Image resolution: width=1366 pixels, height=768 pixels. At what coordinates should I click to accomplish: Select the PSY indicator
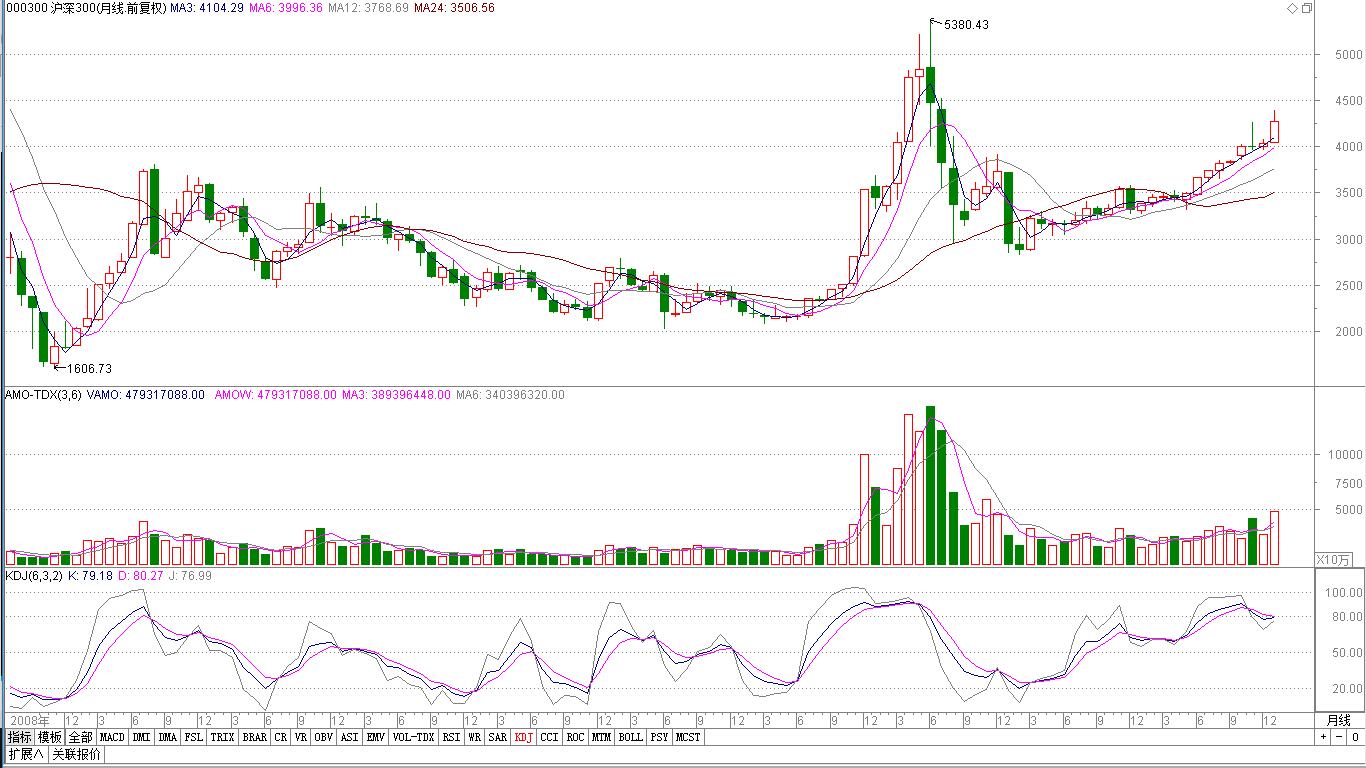click(x=659, y=737)
